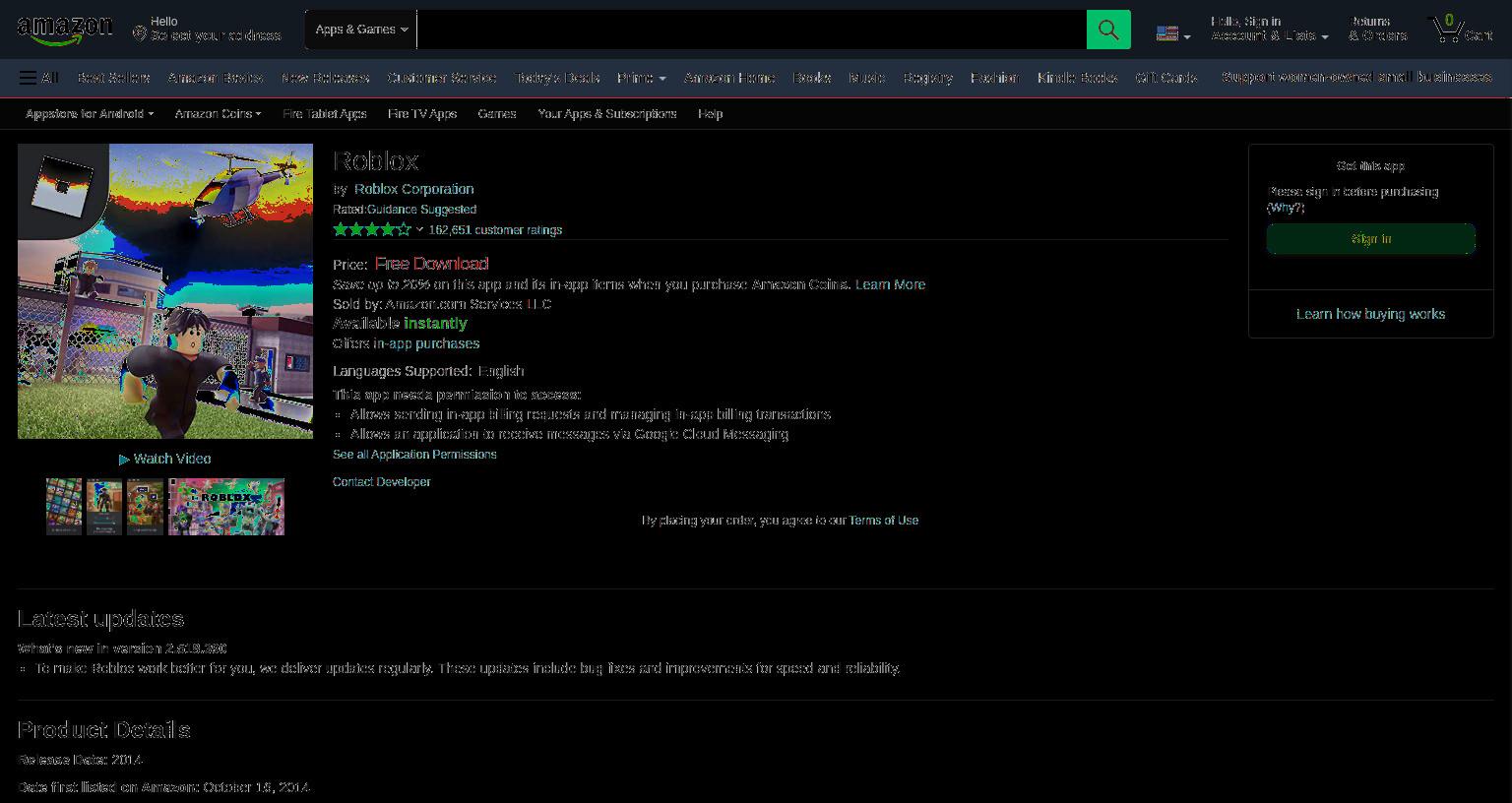Expand Appstore for Android dropdown
The image size is (1512, 803).
tap(90, 114)
